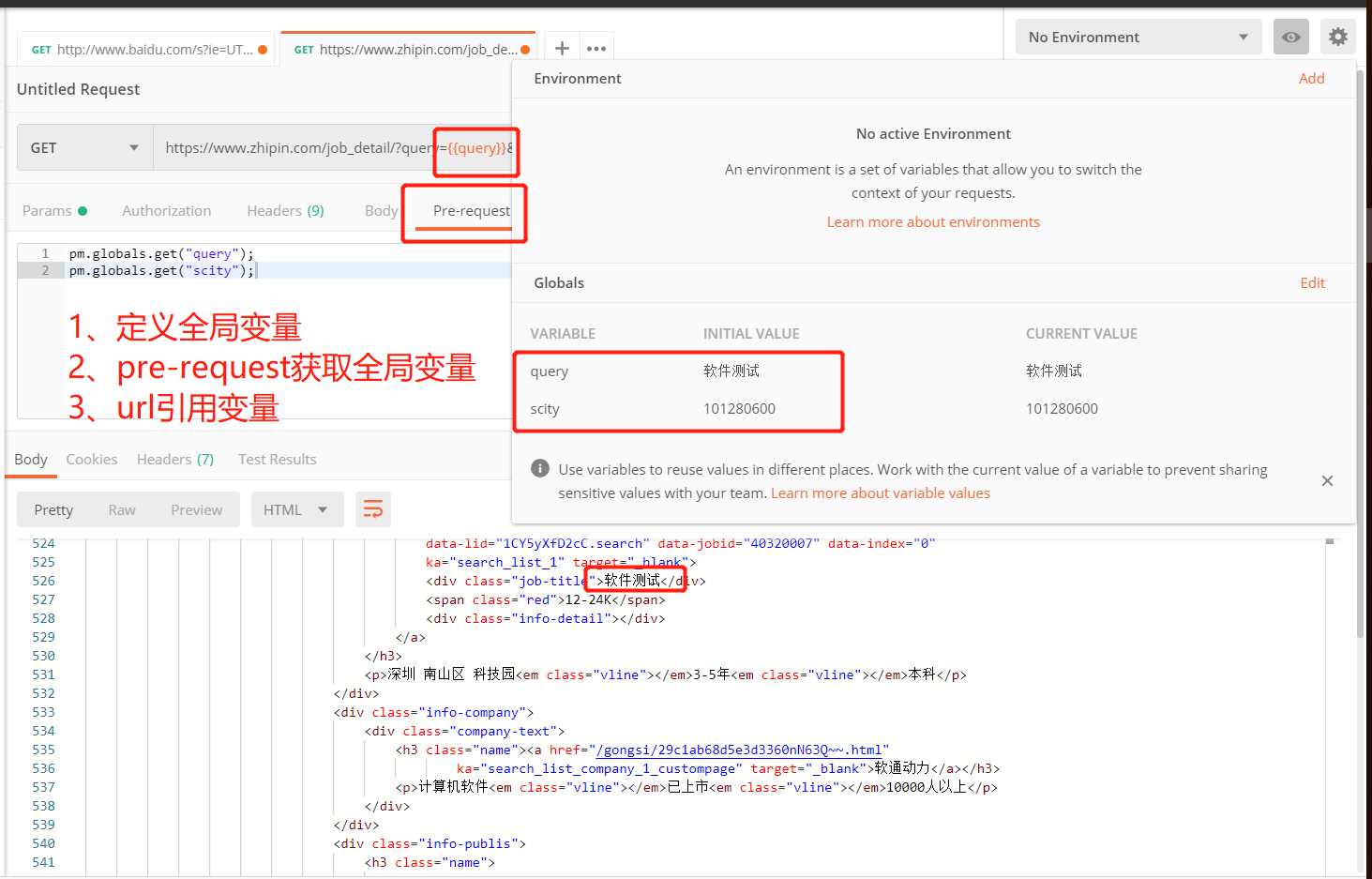Select global variable name query
Image resolution: width=1372 pixels, height=879 pixels.
tap(550, 371)
